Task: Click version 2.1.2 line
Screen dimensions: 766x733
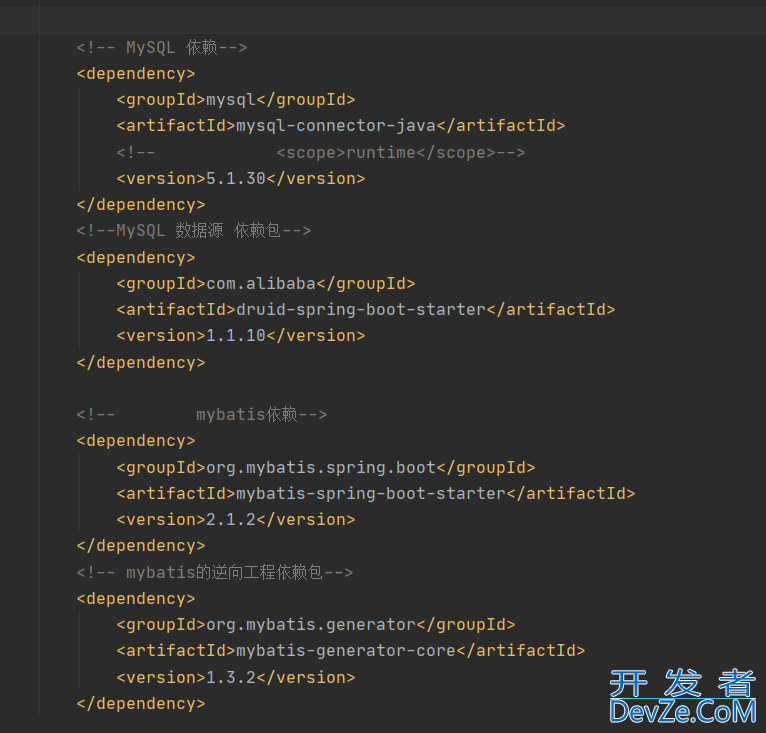Action: (235, 519)
